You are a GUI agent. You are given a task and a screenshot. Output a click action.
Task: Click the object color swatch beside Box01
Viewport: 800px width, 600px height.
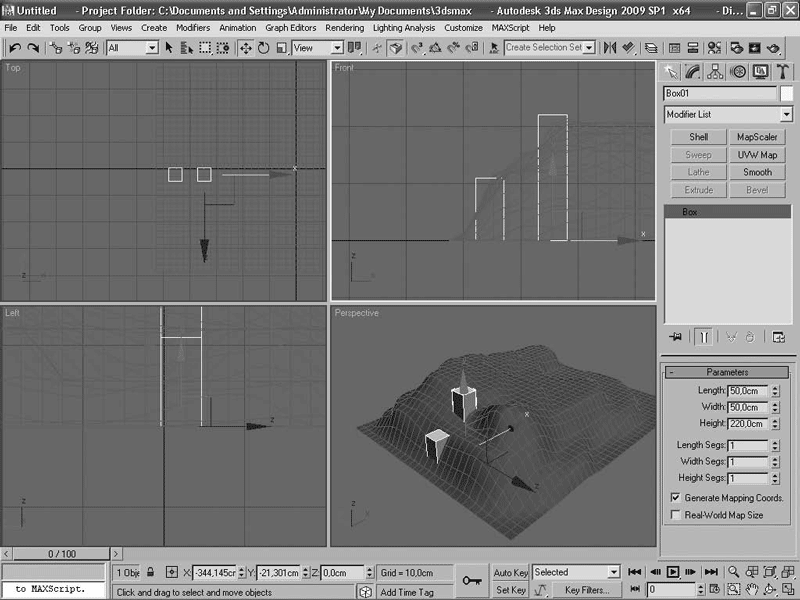click(787, 93)
